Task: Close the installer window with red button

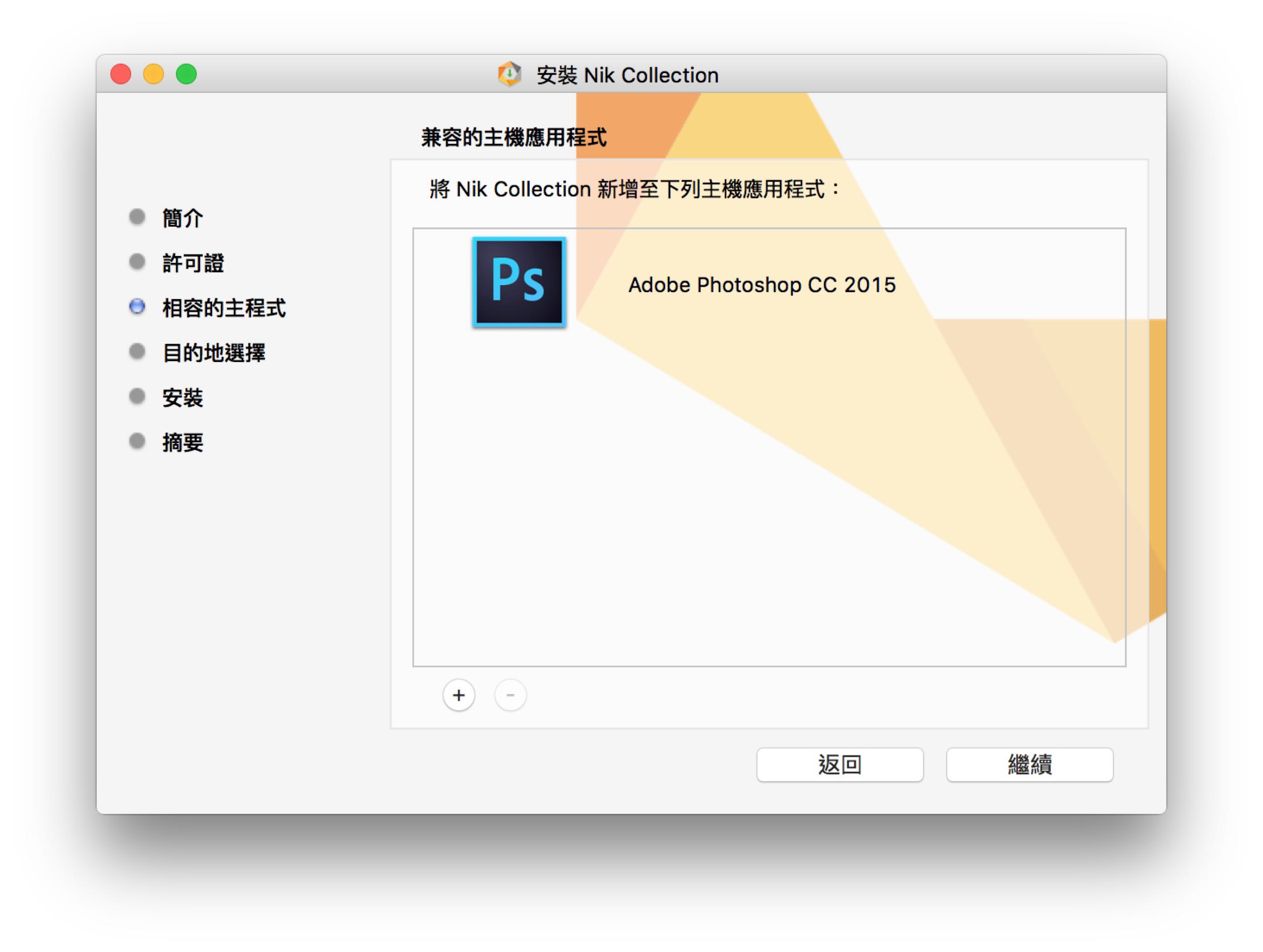Action: click(120, 74)
